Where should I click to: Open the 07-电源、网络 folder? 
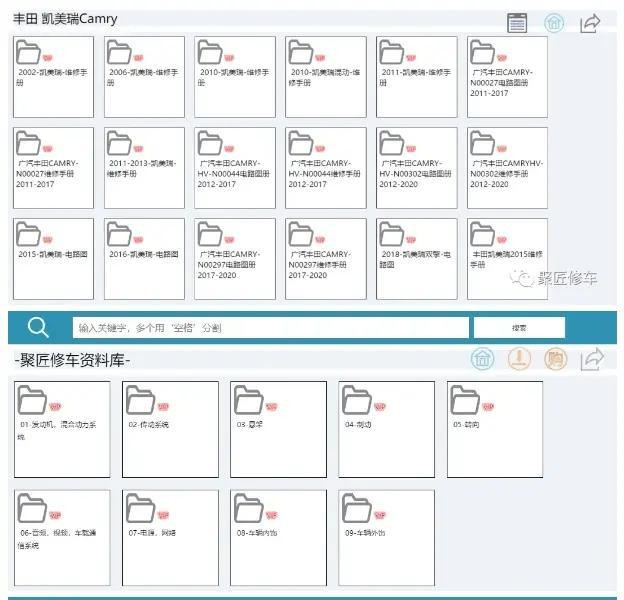click(170, 538)
